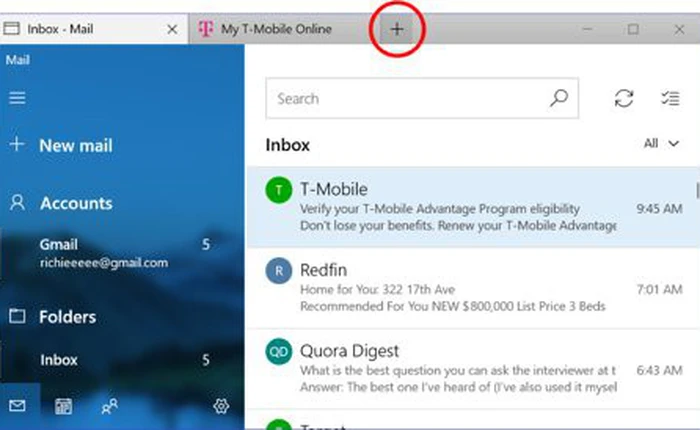
Task: Click the Mail window icon in the first tab
Action: [x=12, y=29]
